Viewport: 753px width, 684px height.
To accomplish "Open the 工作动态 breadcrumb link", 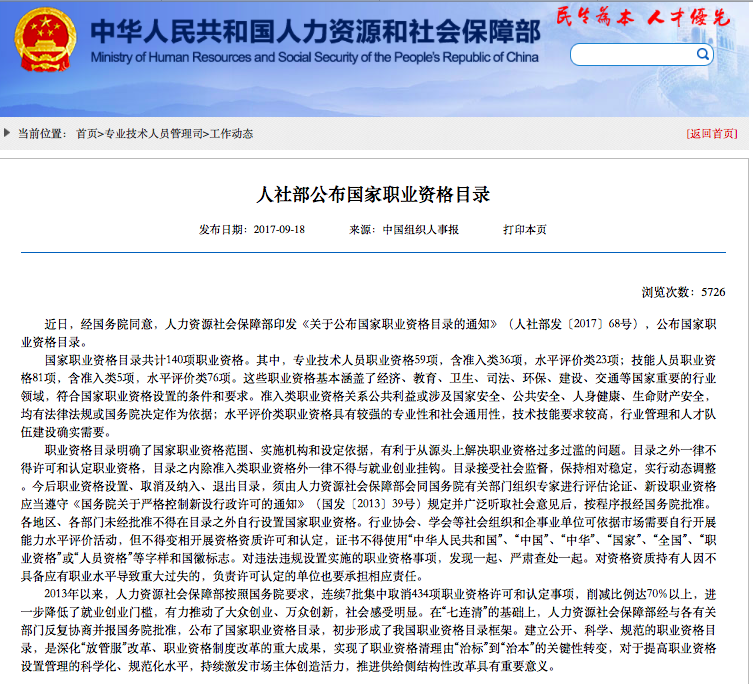I will [231, 134].
